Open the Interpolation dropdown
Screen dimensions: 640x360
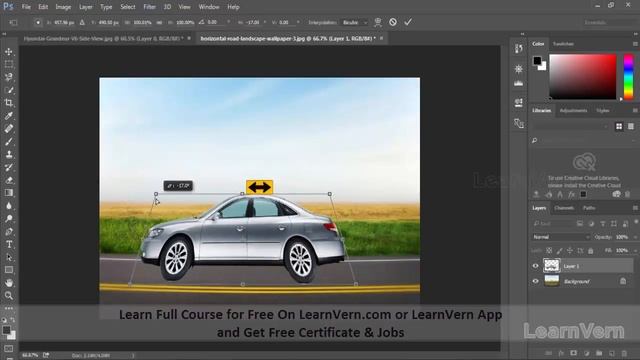(354, 22)
